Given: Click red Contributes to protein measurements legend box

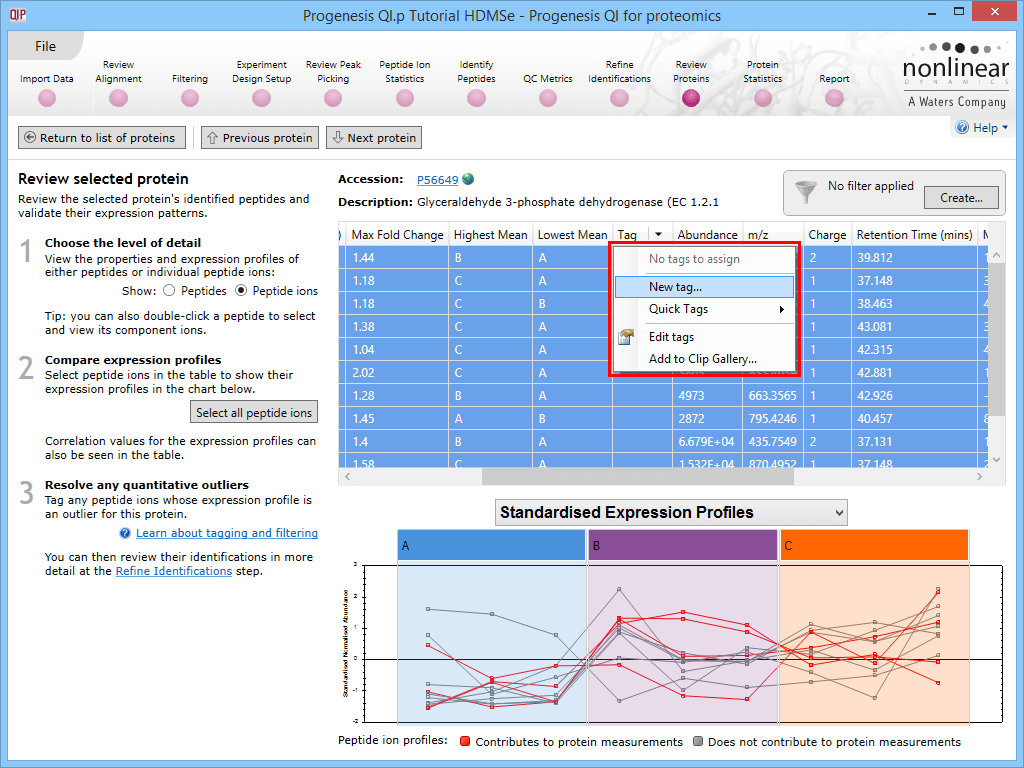Looking at the screenshot, I should coord(465,741).
